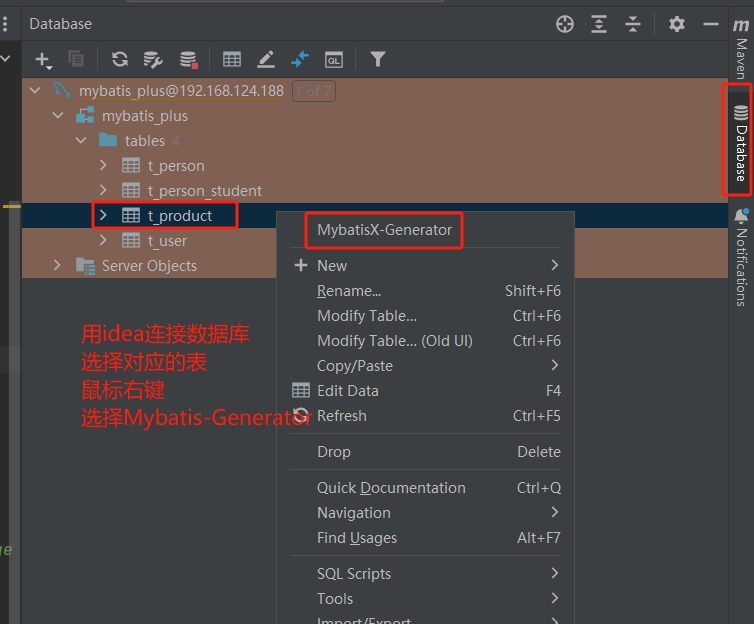Collapse the mybatis_plus schema node
This screenshot has width=754, height=624.
click(58, 115)
